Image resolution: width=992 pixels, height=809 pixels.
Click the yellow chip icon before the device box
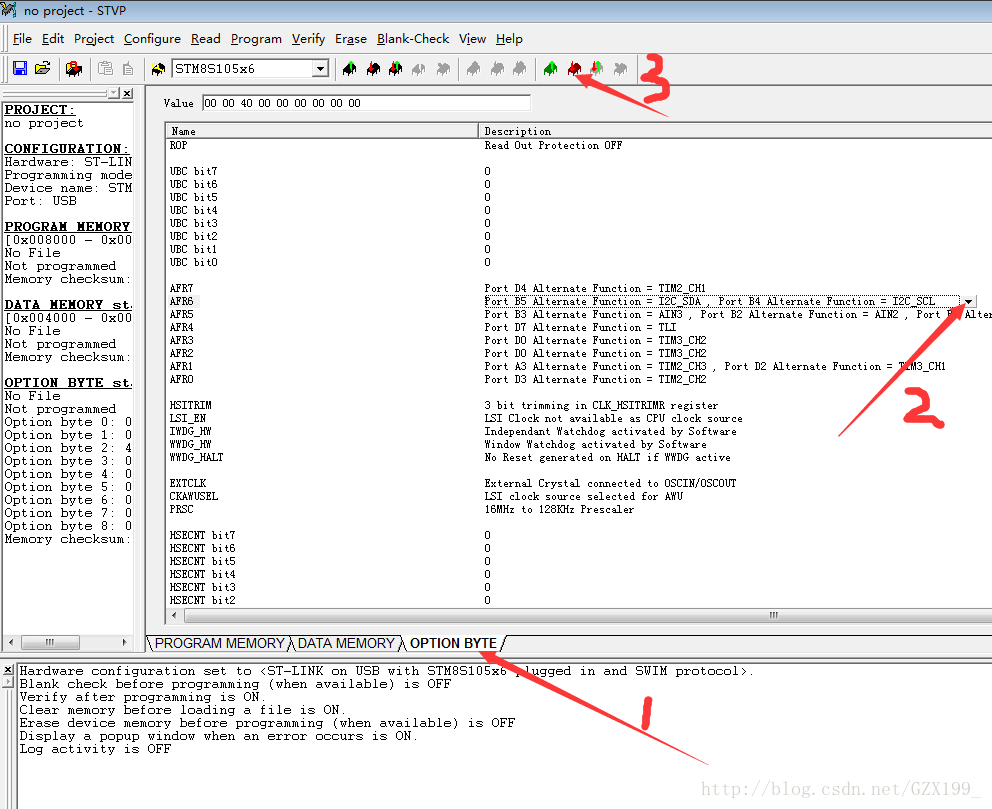(158, 68)
